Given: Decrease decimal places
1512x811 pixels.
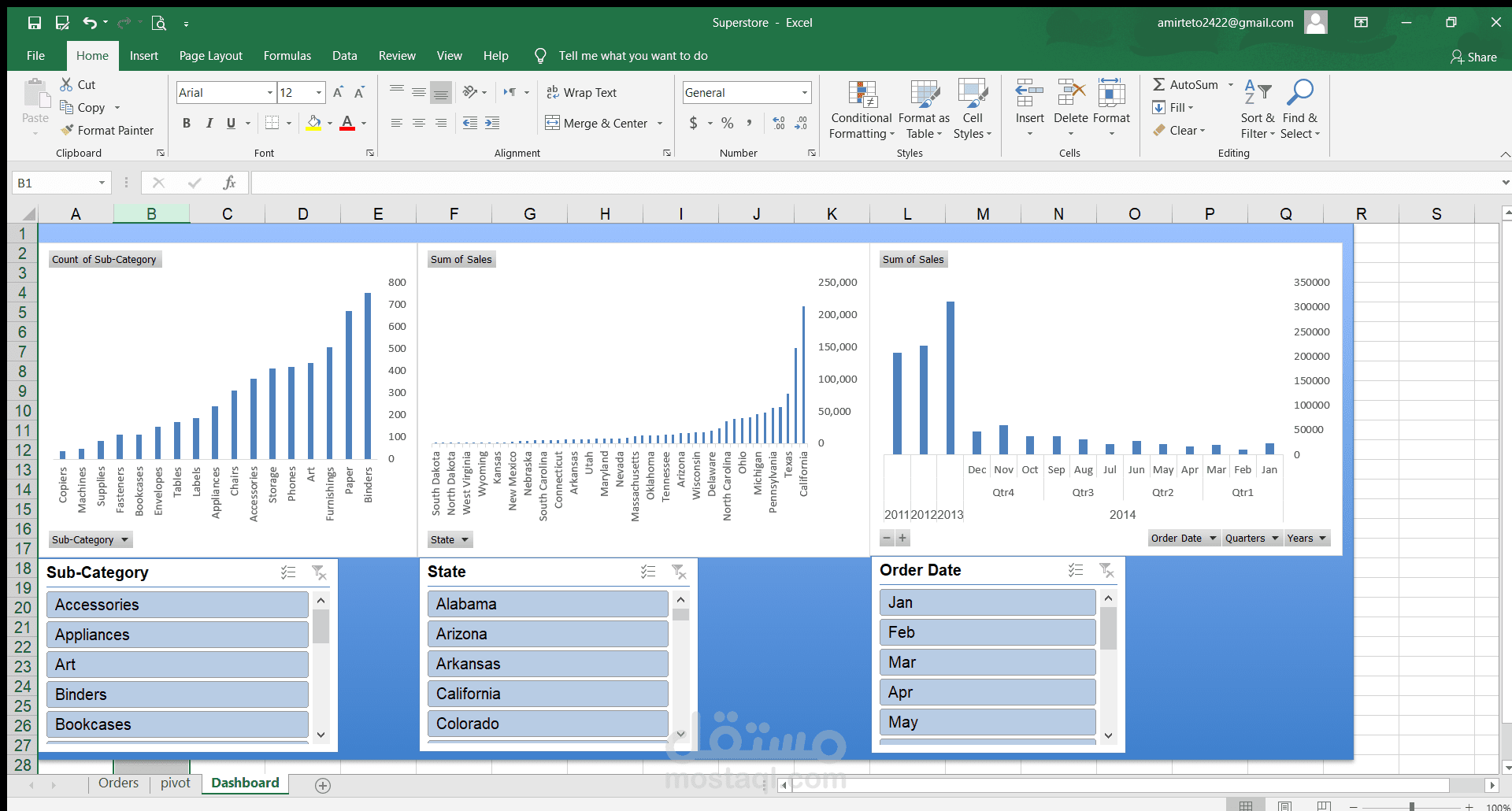Looking at the screenshot, I should [801, 123].
